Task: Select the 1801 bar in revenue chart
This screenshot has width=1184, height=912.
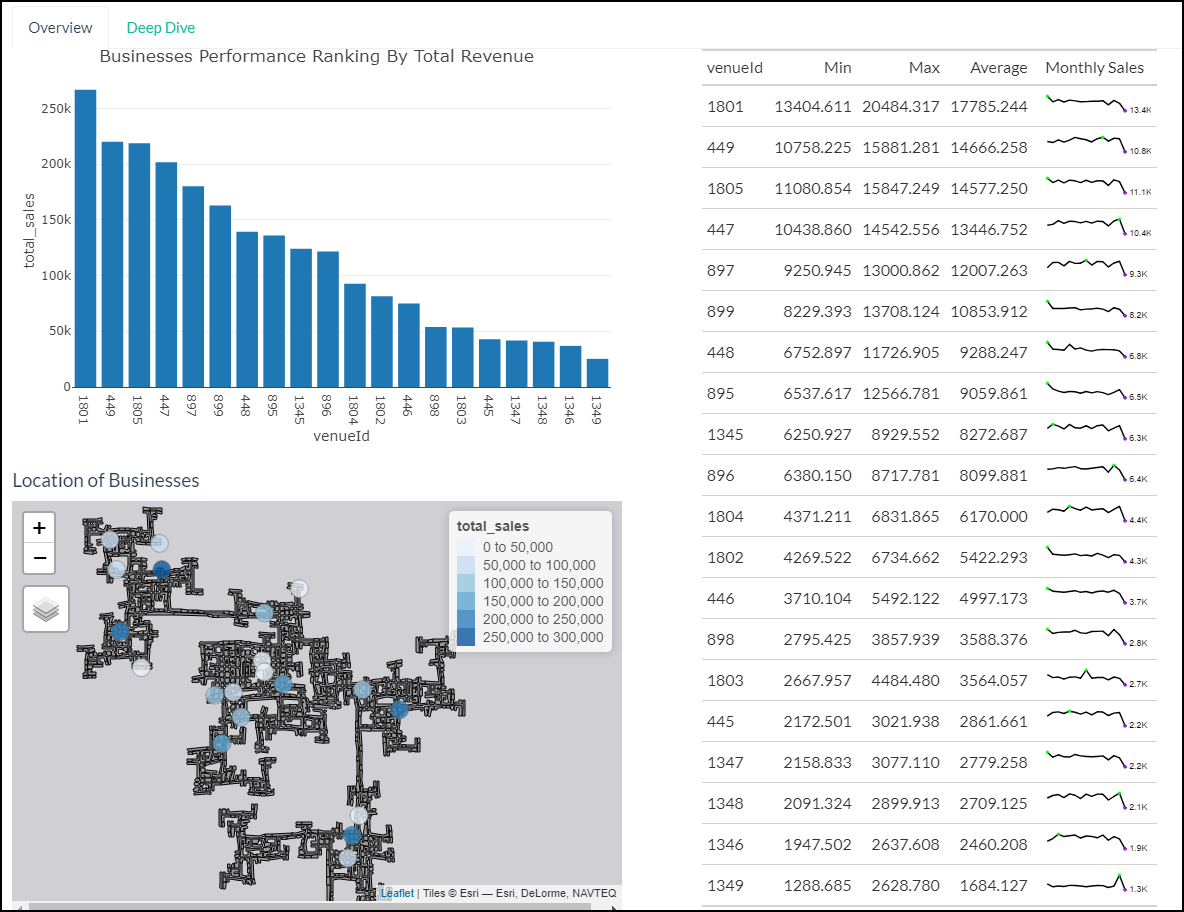Action: pos(85,238)
